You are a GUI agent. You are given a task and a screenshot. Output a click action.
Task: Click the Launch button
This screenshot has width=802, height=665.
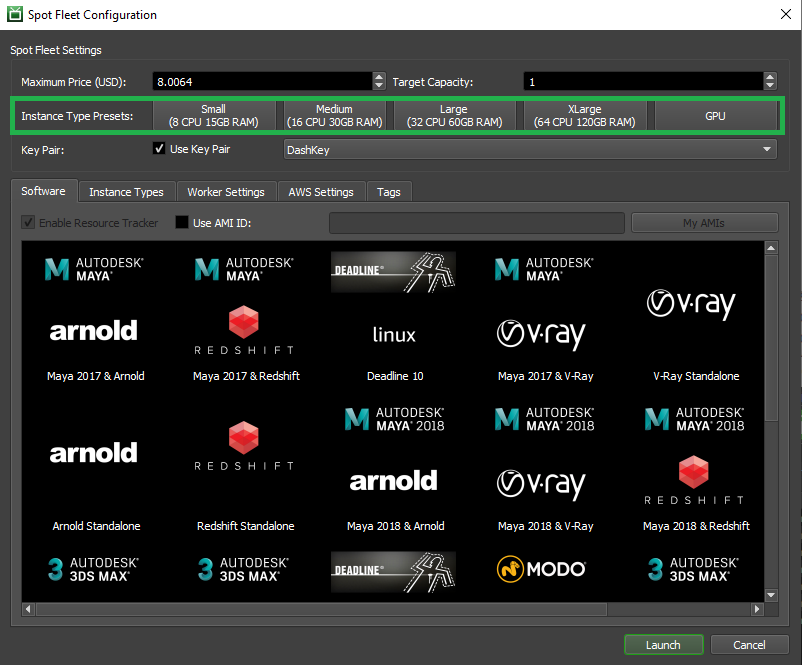662,645
